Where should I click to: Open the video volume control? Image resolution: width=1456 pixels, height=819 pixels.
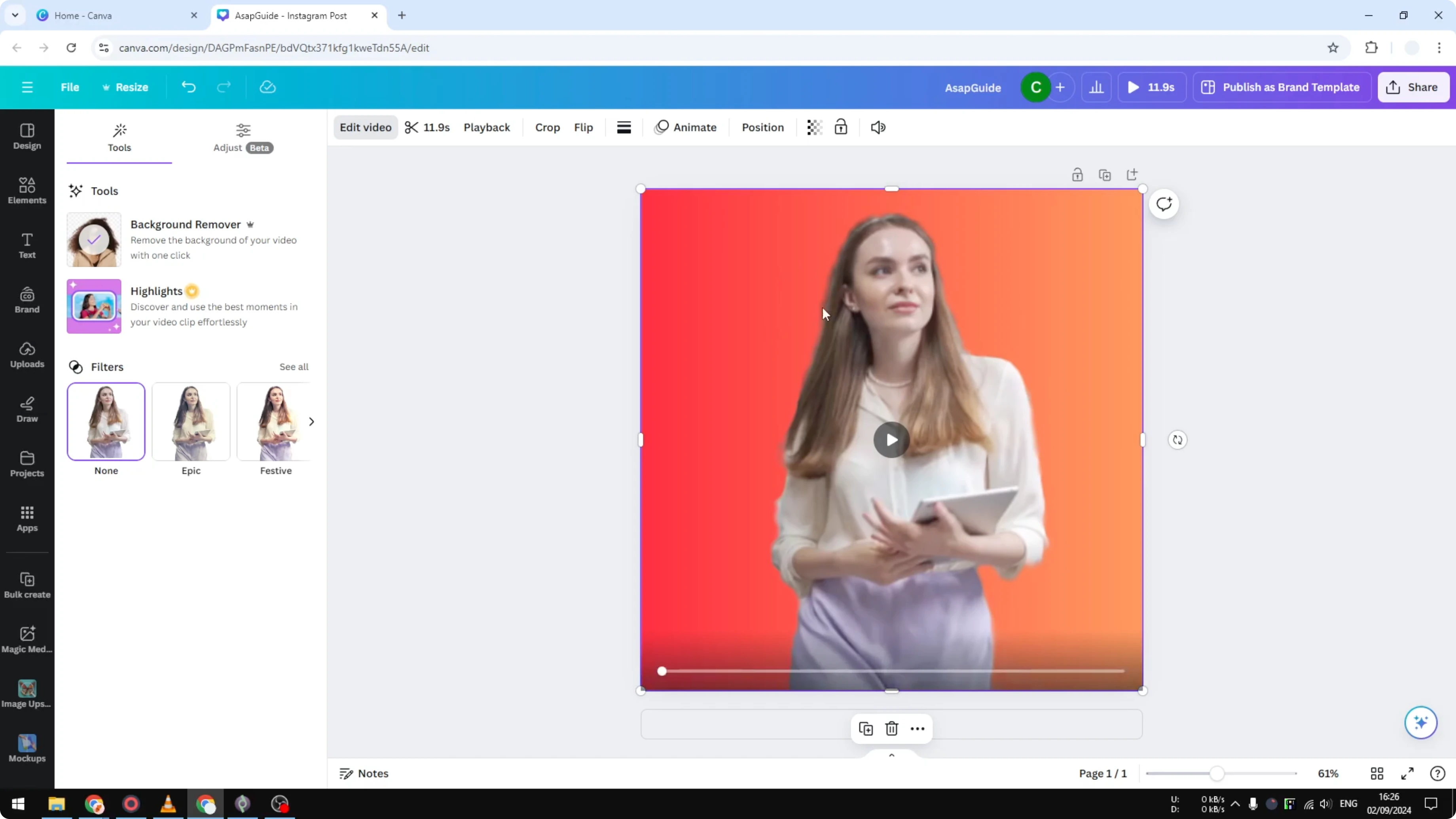878,127
